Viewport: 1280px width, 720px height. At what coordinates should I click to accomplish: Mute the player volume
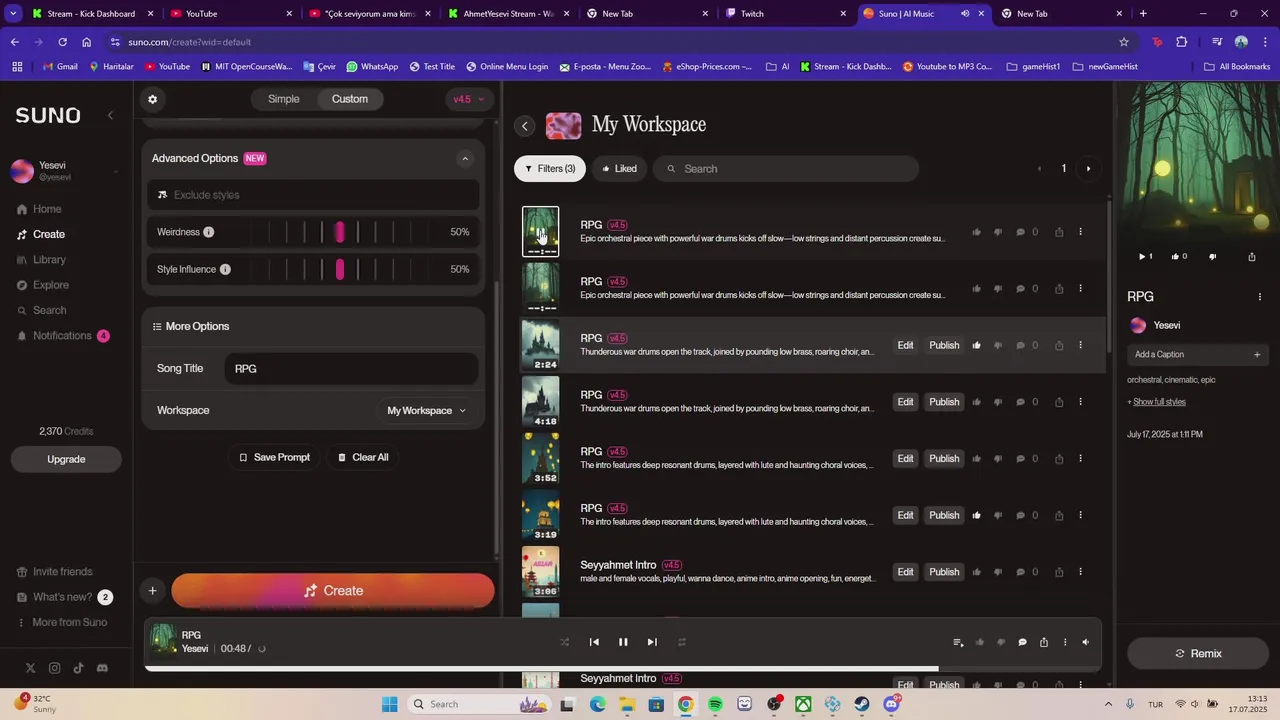(1086, 642)
